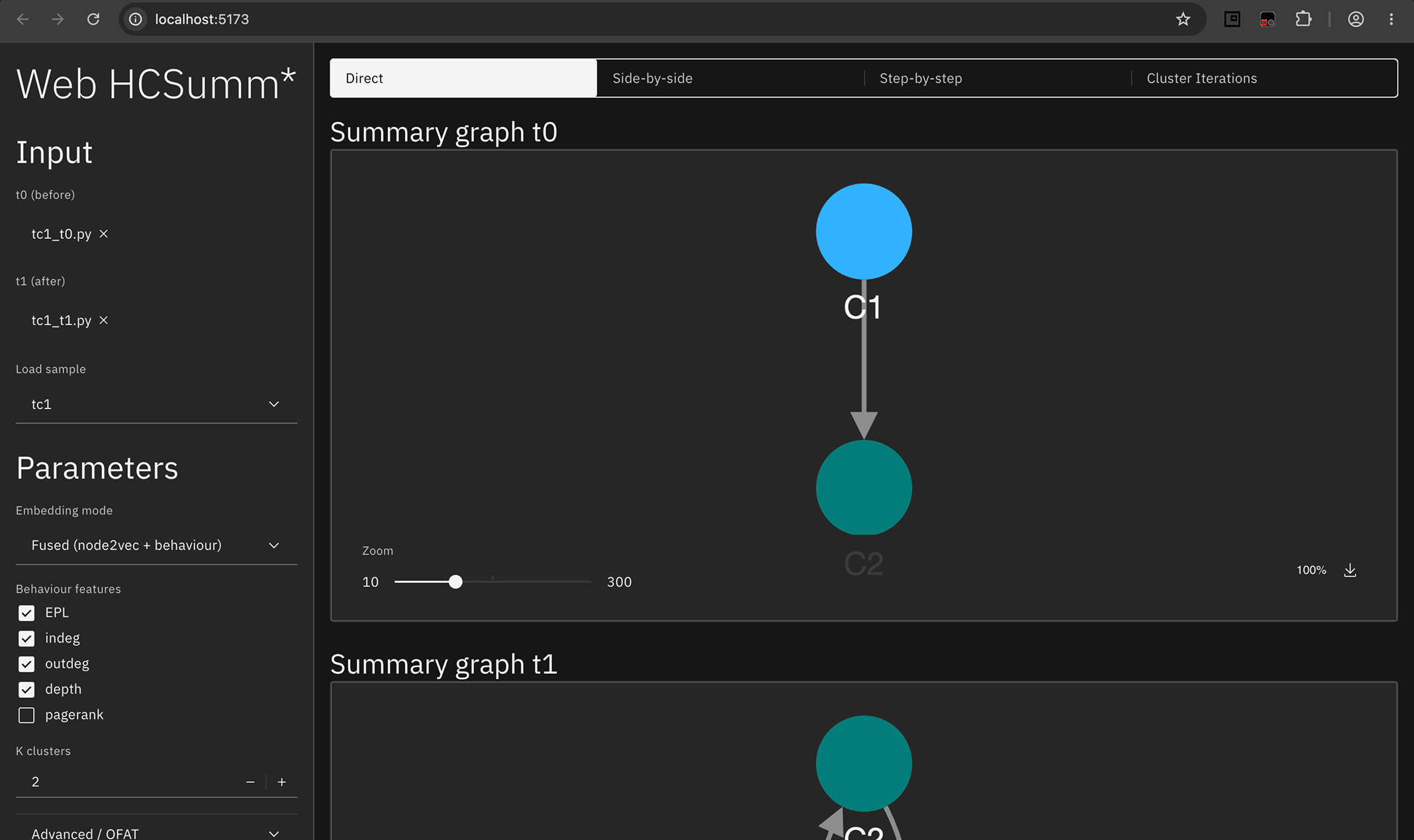
Task: Click the teal node in t1 graph
Action: [x=864, y=763]
